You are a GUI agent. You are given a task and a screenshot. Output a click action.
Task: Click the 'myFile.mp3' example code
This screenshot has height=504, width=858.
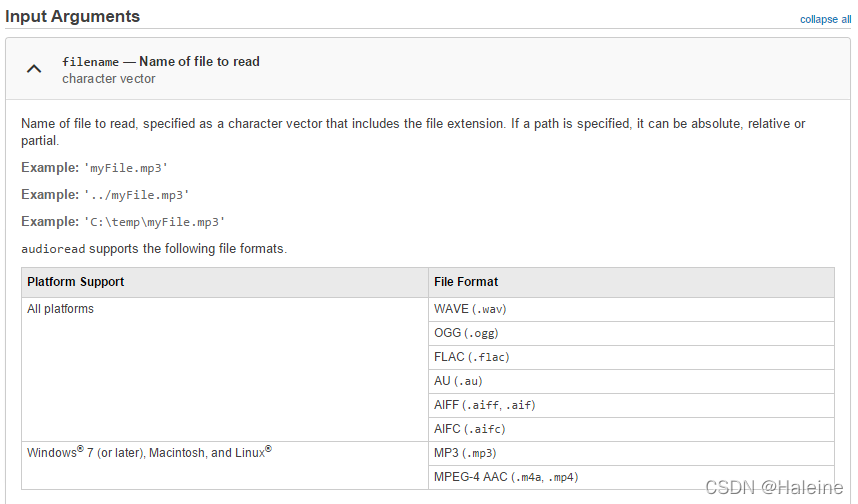pyautogui.click(x=126, y=168)
